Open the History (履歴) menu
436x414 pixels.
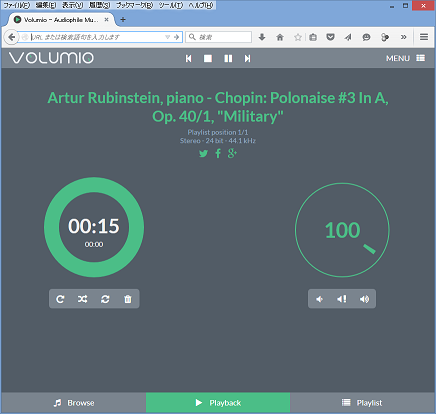(x=99, y=6)
